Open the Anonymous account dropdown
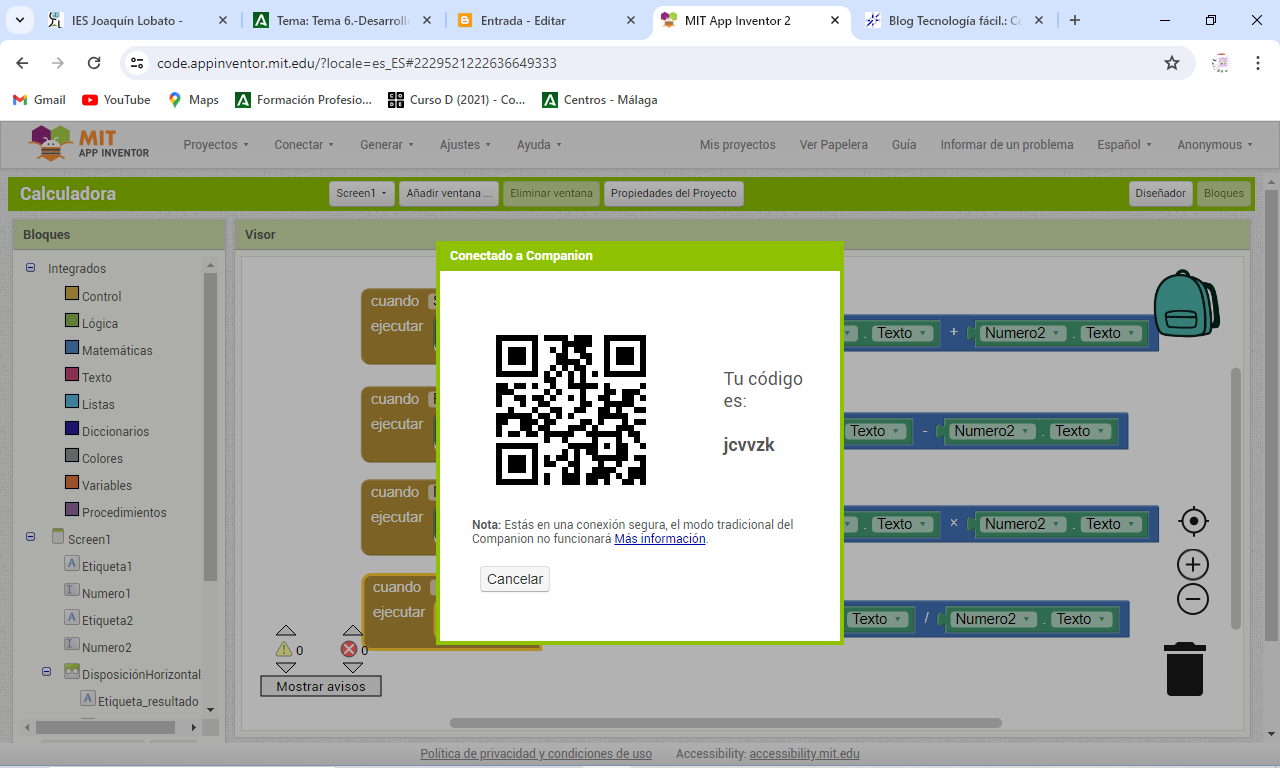 tap(1215, 144)
